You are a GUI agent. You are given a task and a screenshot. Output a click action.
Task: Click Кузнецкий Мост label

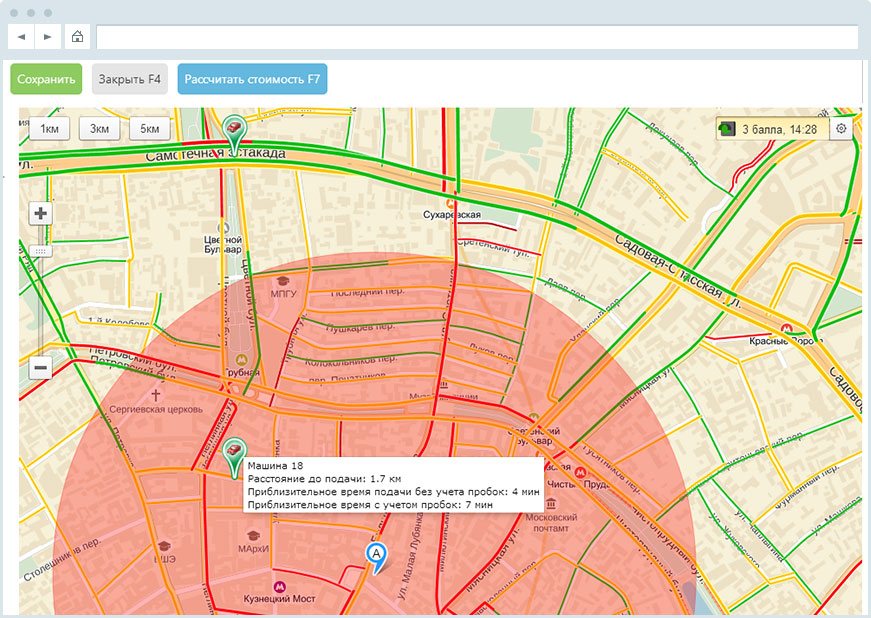(279, 599)
